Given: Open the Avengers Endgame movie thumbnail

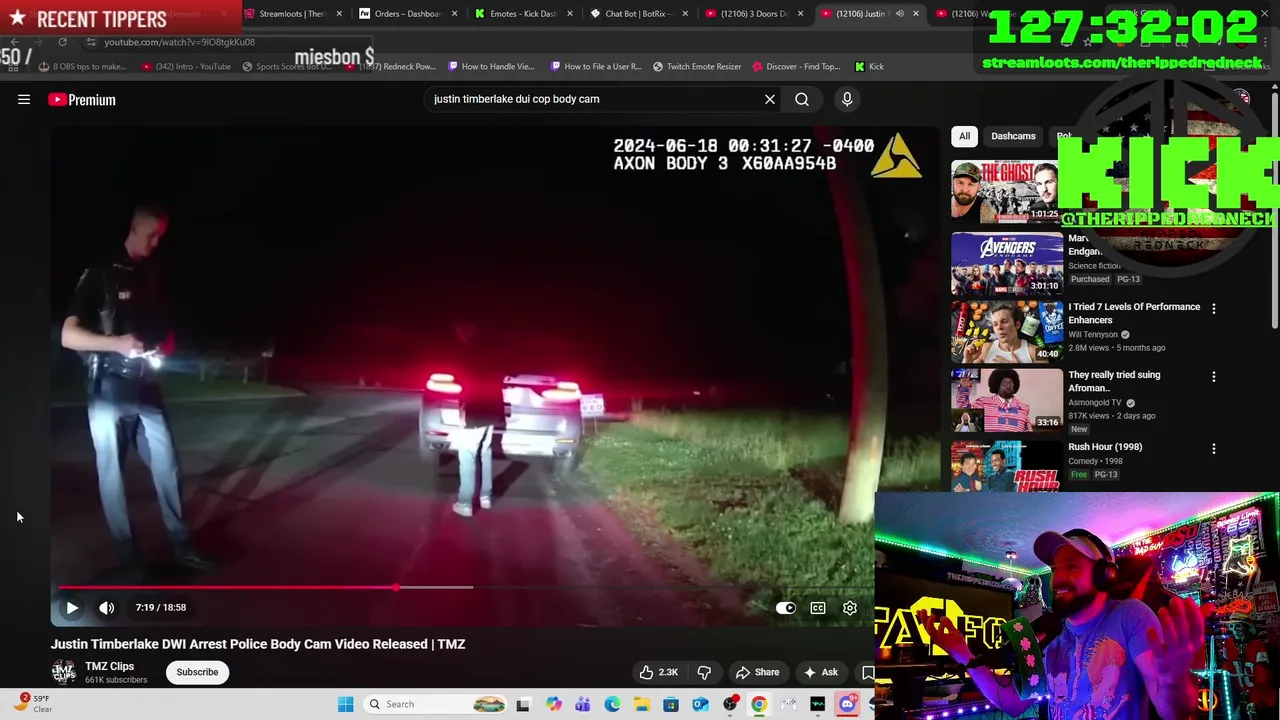Looking at the screenshot, I should pos(1006,263).
